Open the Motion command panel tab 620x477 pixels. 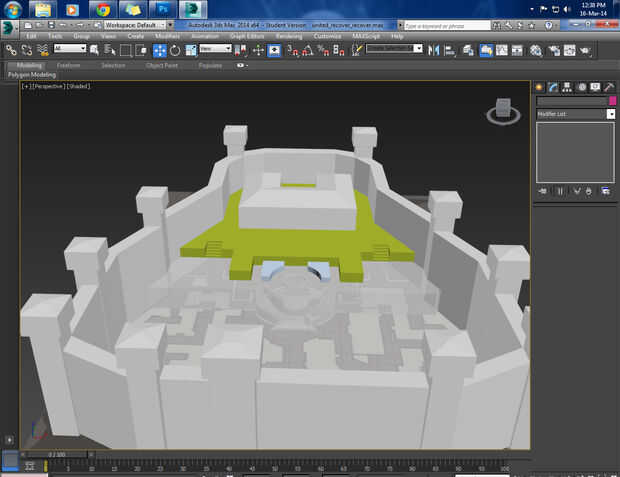581,87
